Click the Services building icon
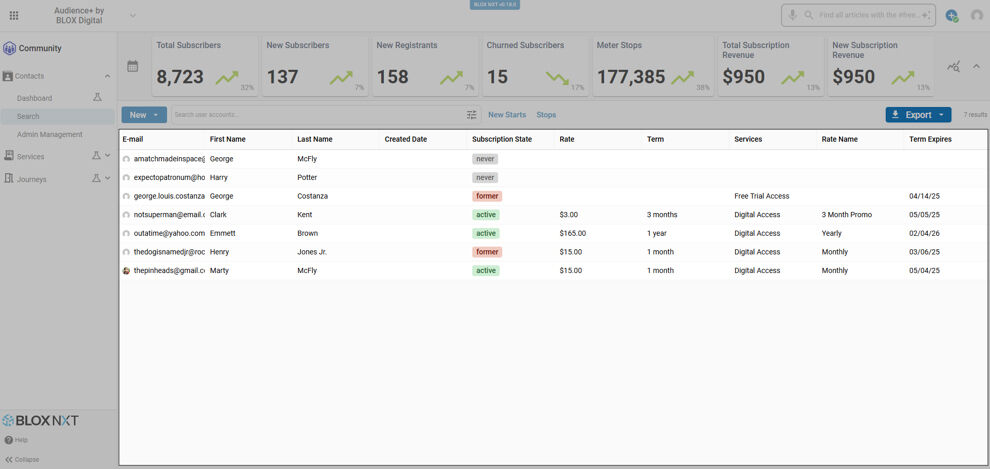 (8, 155)
